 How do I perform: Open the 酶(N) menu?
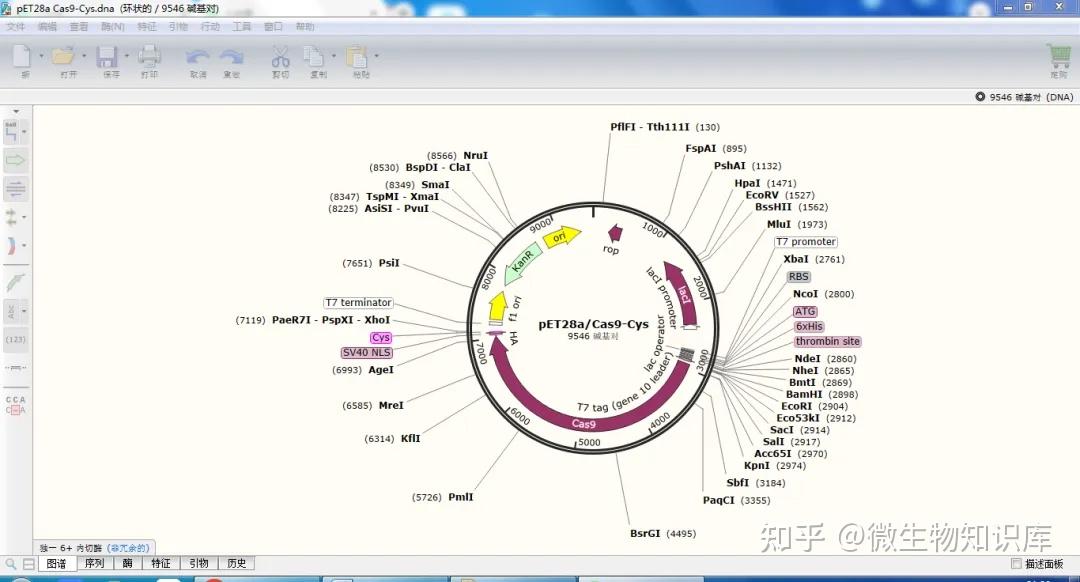pos(113,27)
